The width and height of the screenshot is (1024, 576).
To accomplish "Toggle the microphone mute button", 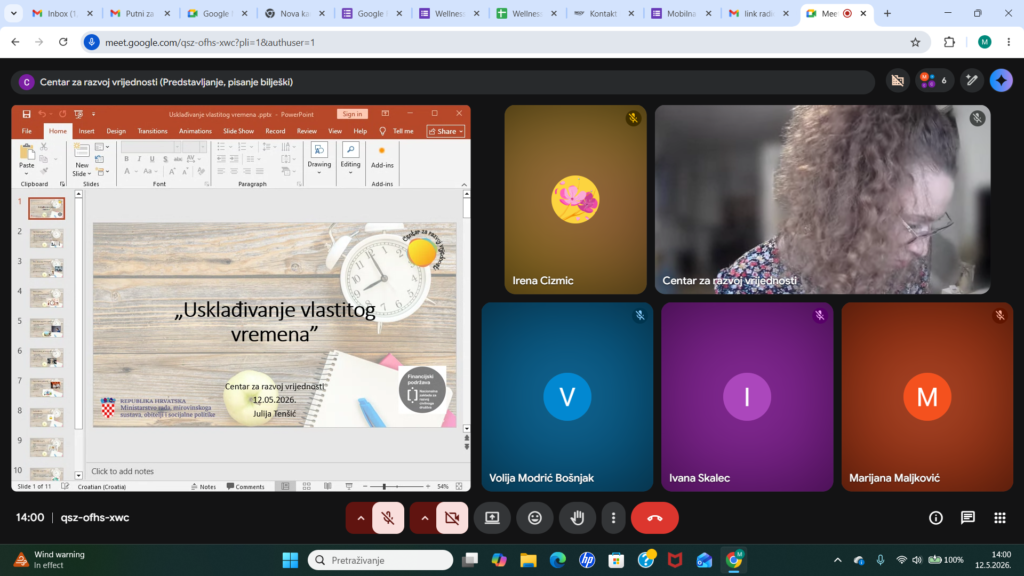I will click(x=388, y=518).
